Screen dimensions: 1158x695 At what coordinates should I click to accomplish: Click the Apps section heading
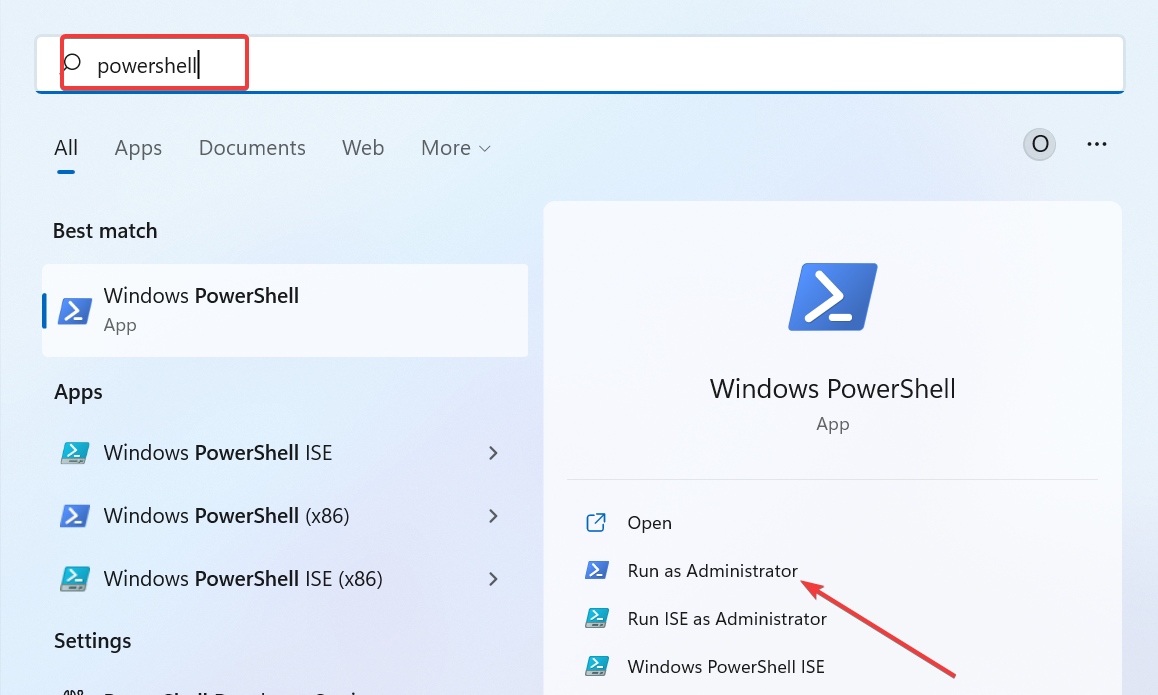(78, 392)
